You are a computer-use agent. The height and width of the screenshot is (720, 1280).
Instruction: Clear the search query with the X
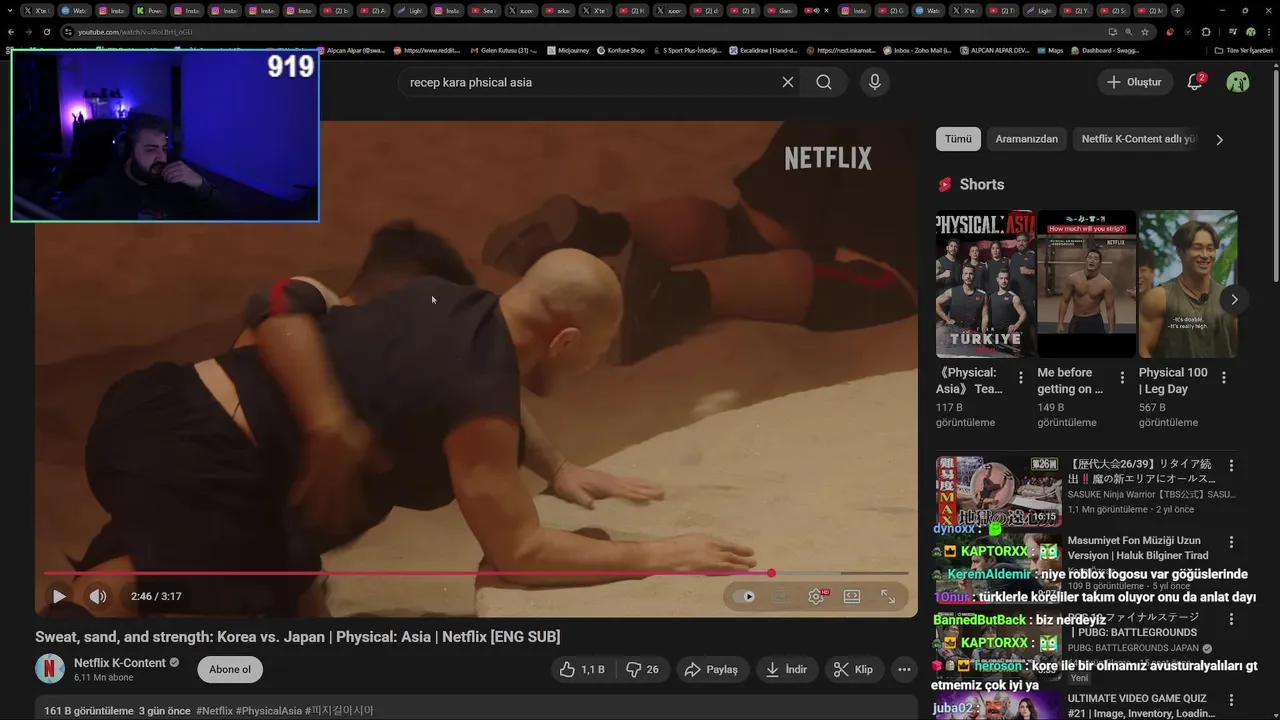[x=787, y=82]
